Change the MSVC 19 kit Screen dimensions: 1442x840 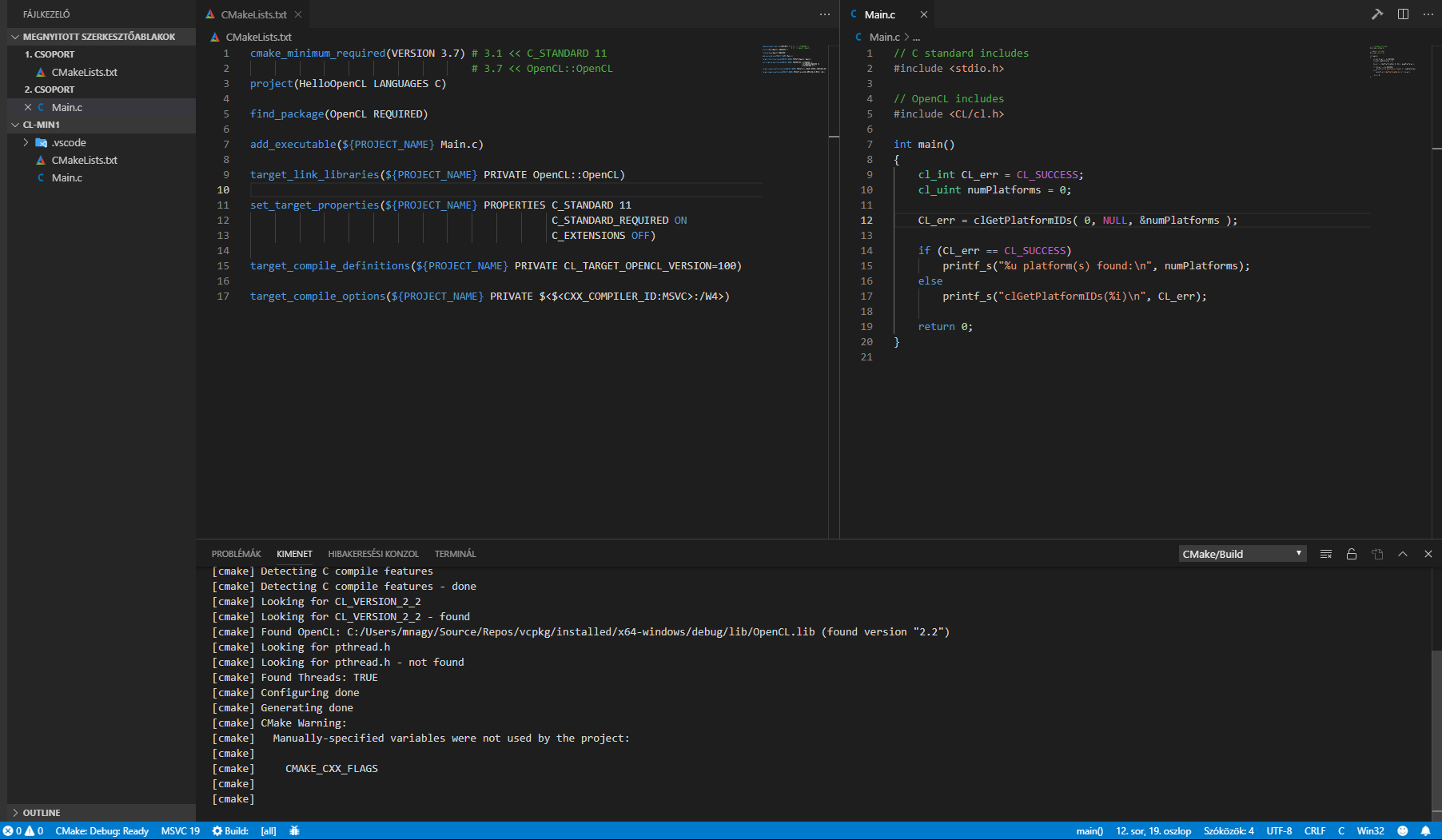coord(180,831)
